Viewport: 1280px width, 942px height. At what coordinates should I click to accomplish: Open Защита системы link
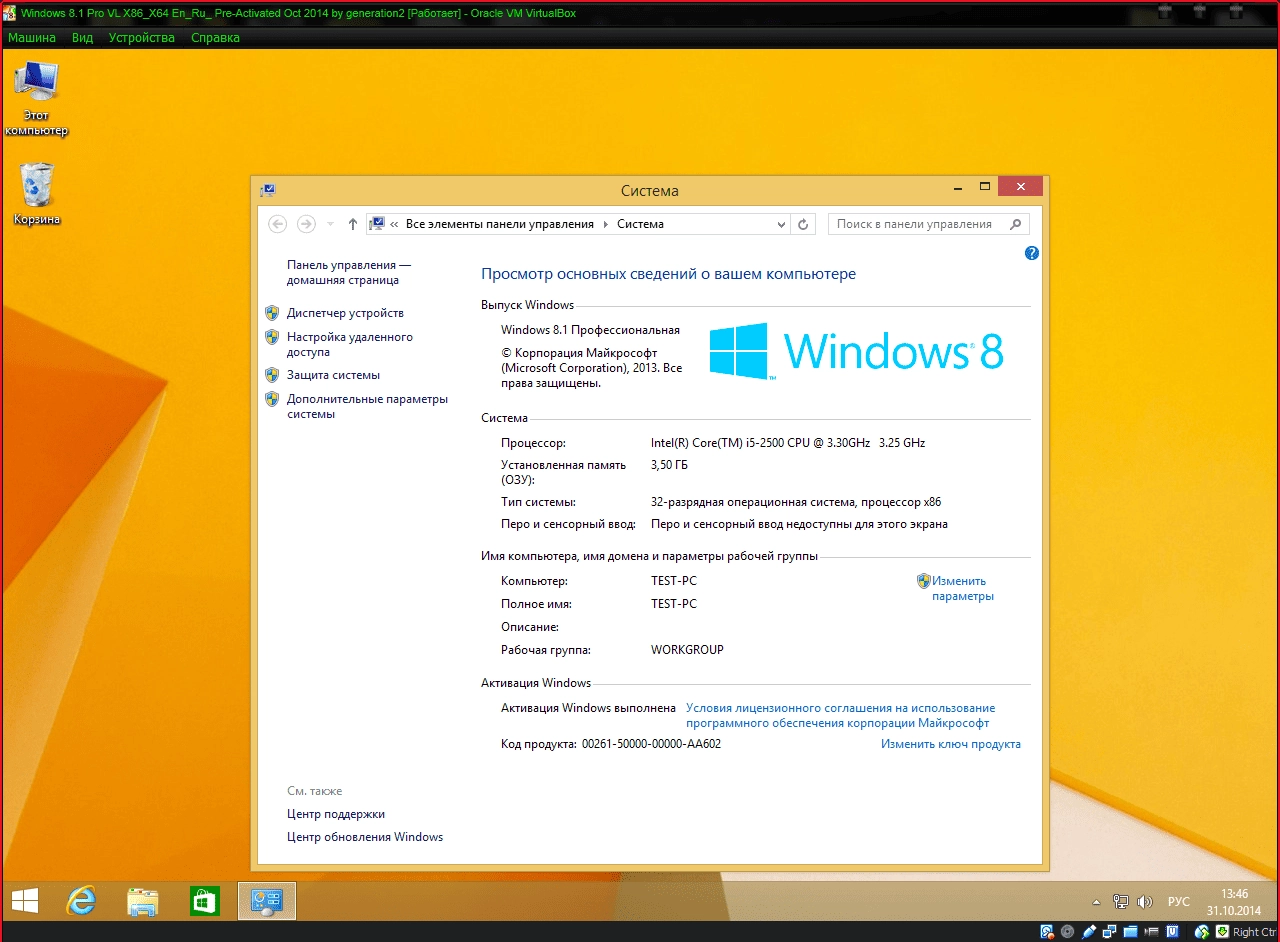point(333,375)
